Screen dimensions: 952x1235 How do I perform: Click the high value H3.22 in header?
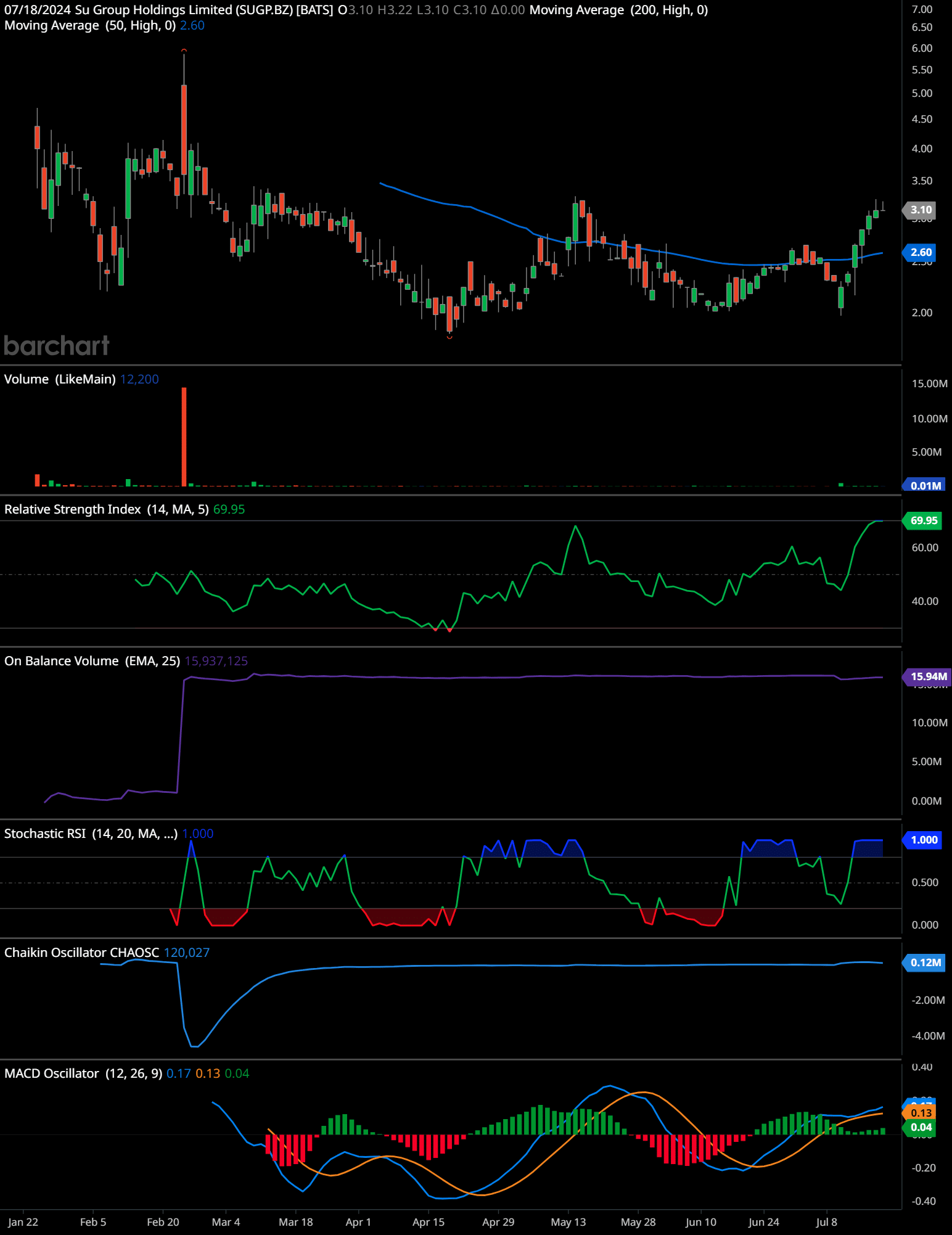(x=395, y=10)
